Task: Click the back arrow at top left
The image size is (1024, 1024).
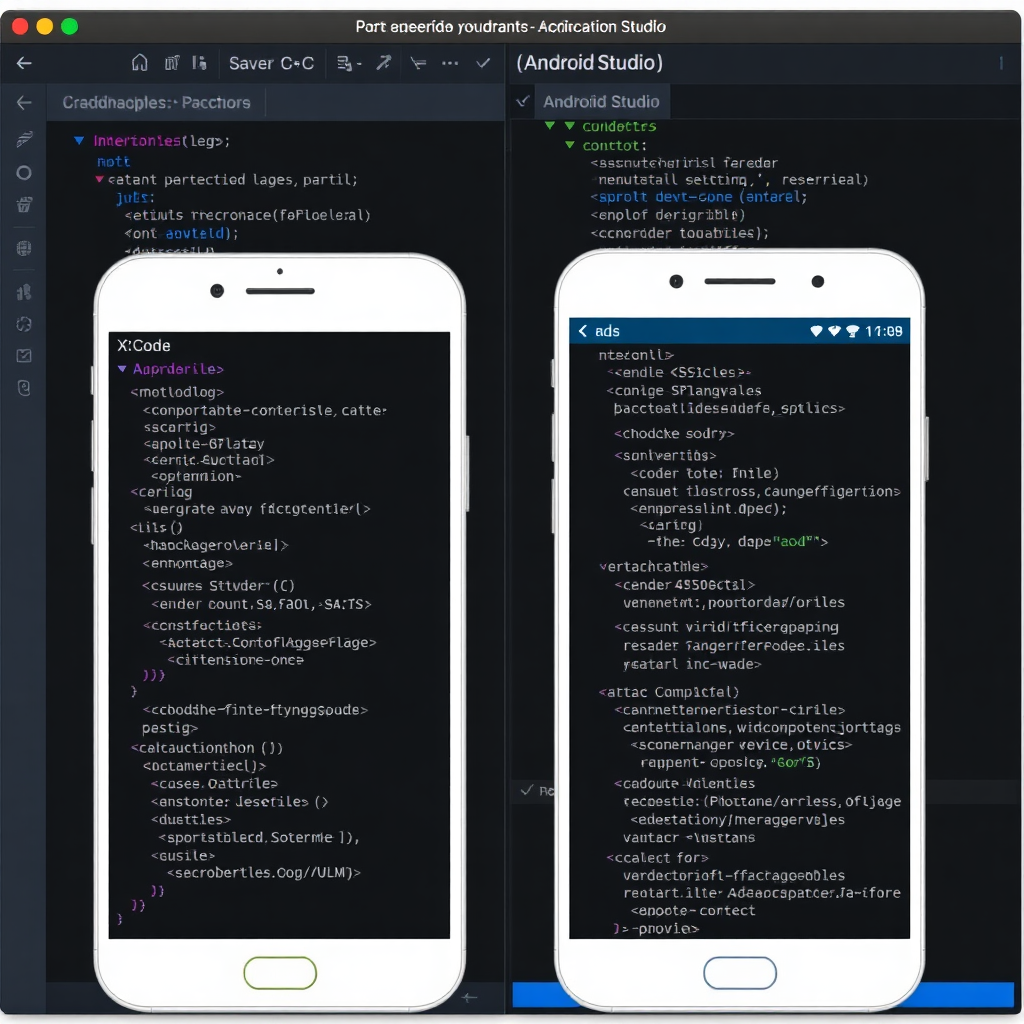Action: 22,62
